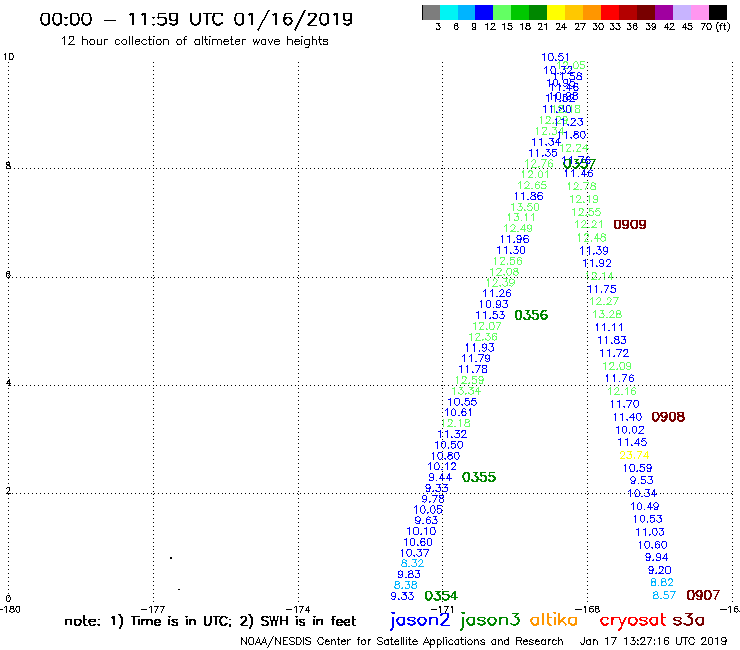Screen dimensions: 740x650
Task: Select the 11.11 wave height reading
Action: (609, 327)
